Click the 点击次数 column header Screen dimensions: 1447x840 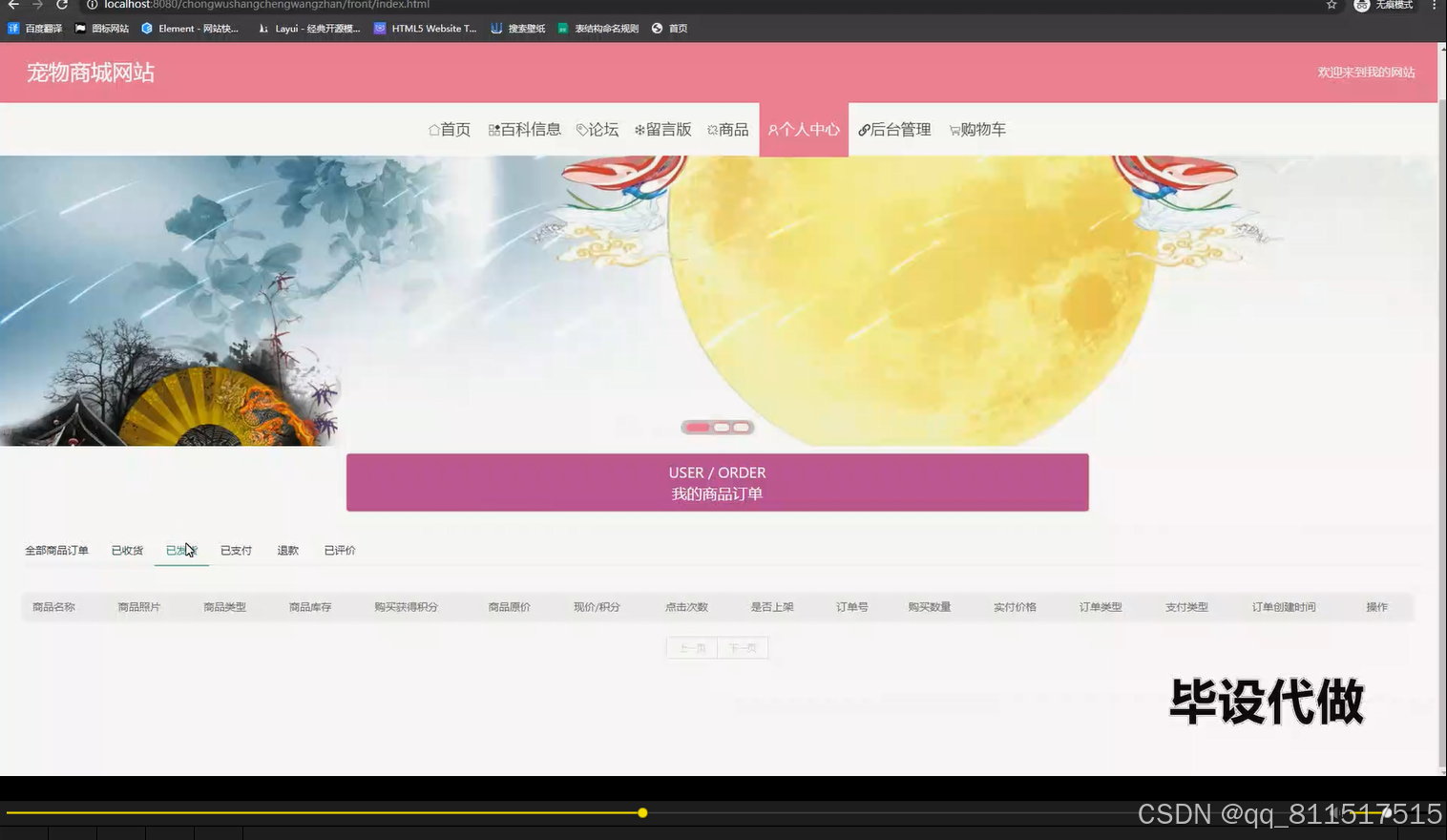point(686,607)
